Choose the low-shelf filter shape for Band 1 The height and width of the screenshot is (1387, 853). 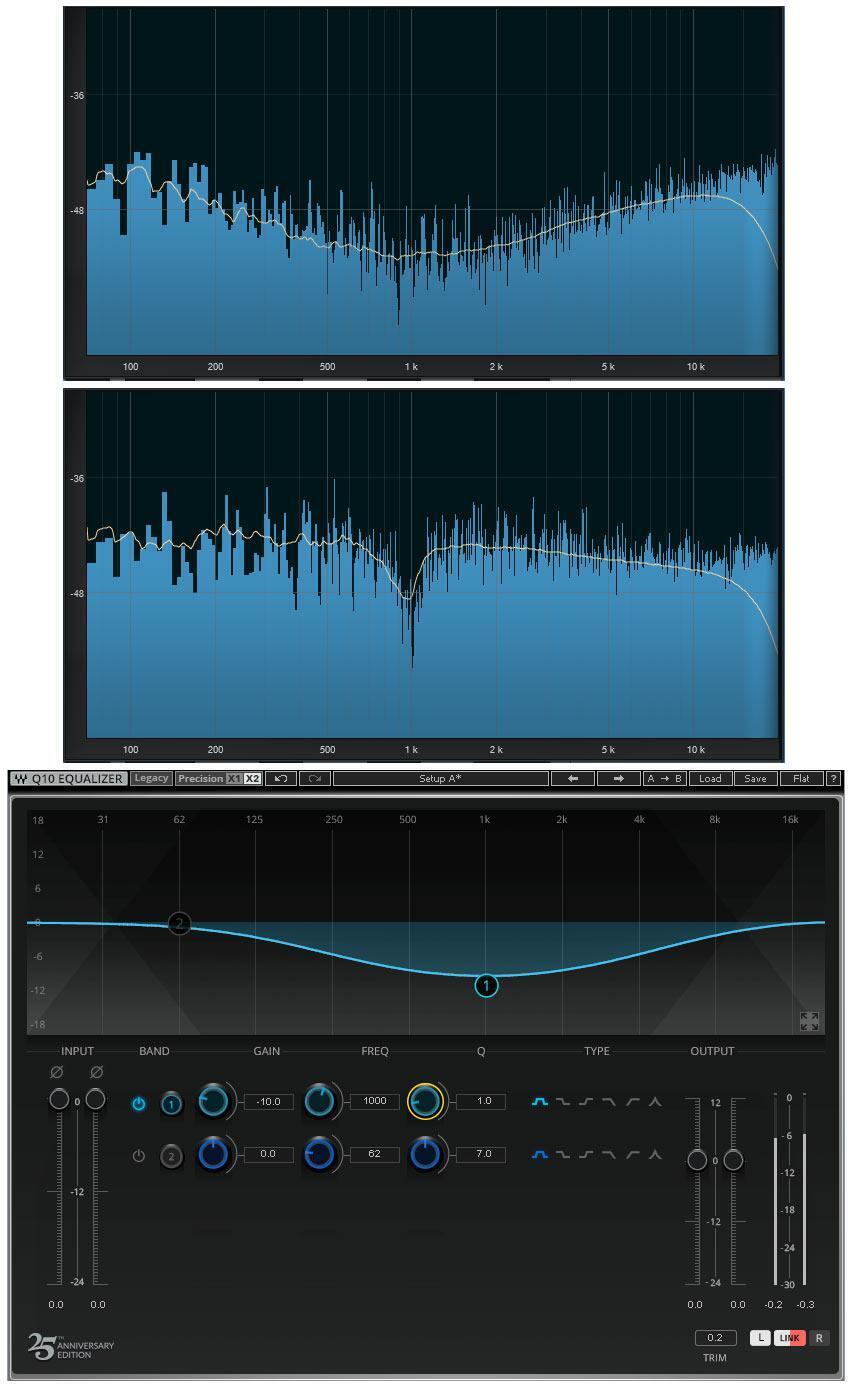(x=566, y=1101)
